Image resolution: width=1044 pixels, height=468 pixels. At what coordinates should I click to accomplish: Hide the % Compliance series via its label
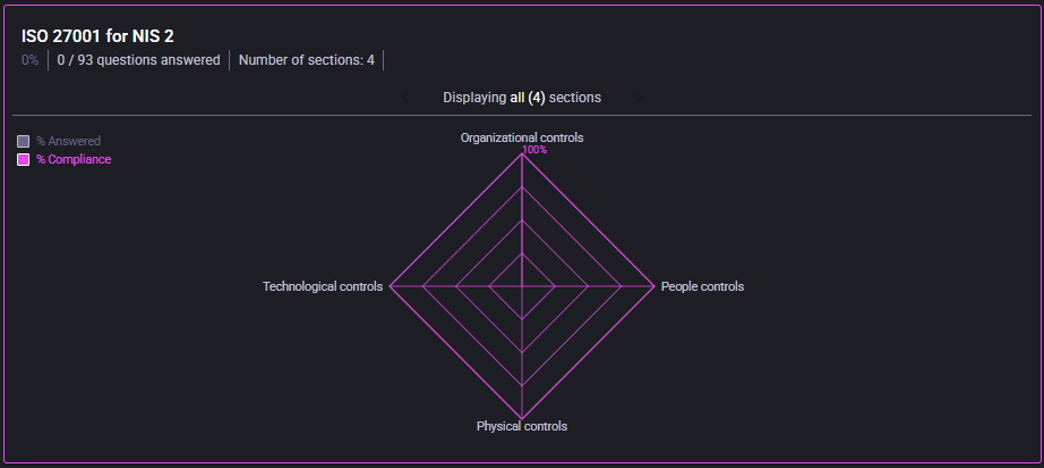(73, 160)
